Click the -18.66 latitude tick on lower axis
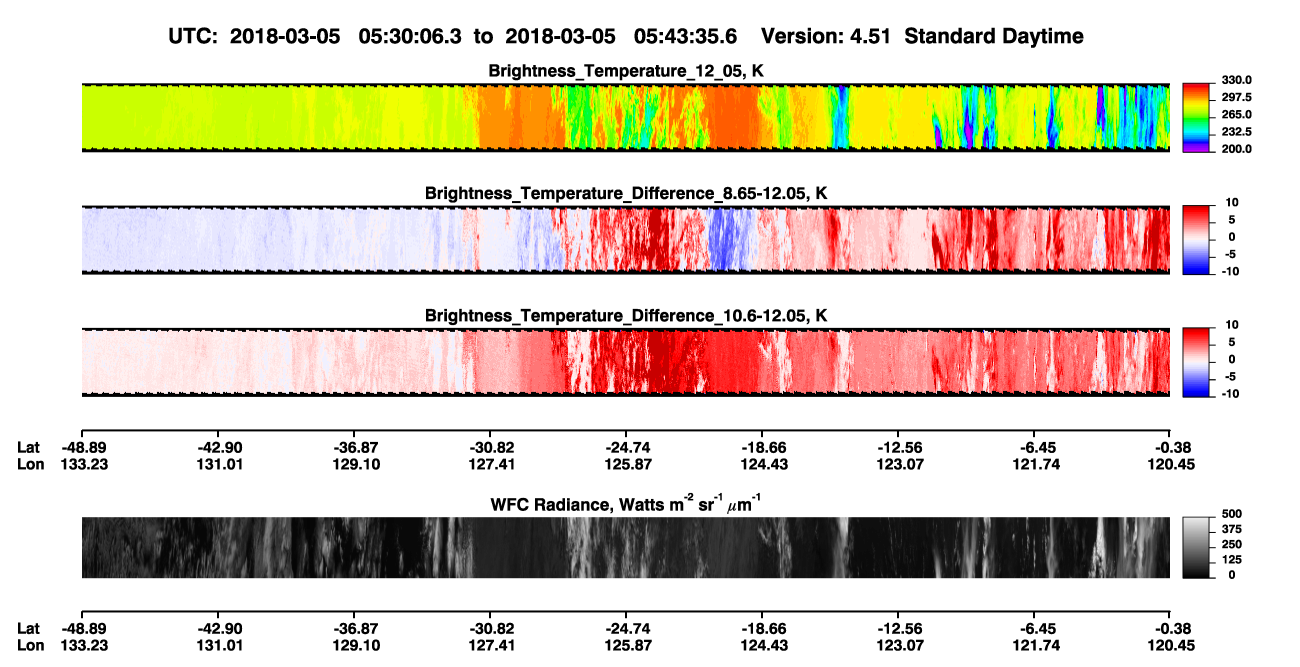This screenshot has height=667, width=1300. pos(762,628)
